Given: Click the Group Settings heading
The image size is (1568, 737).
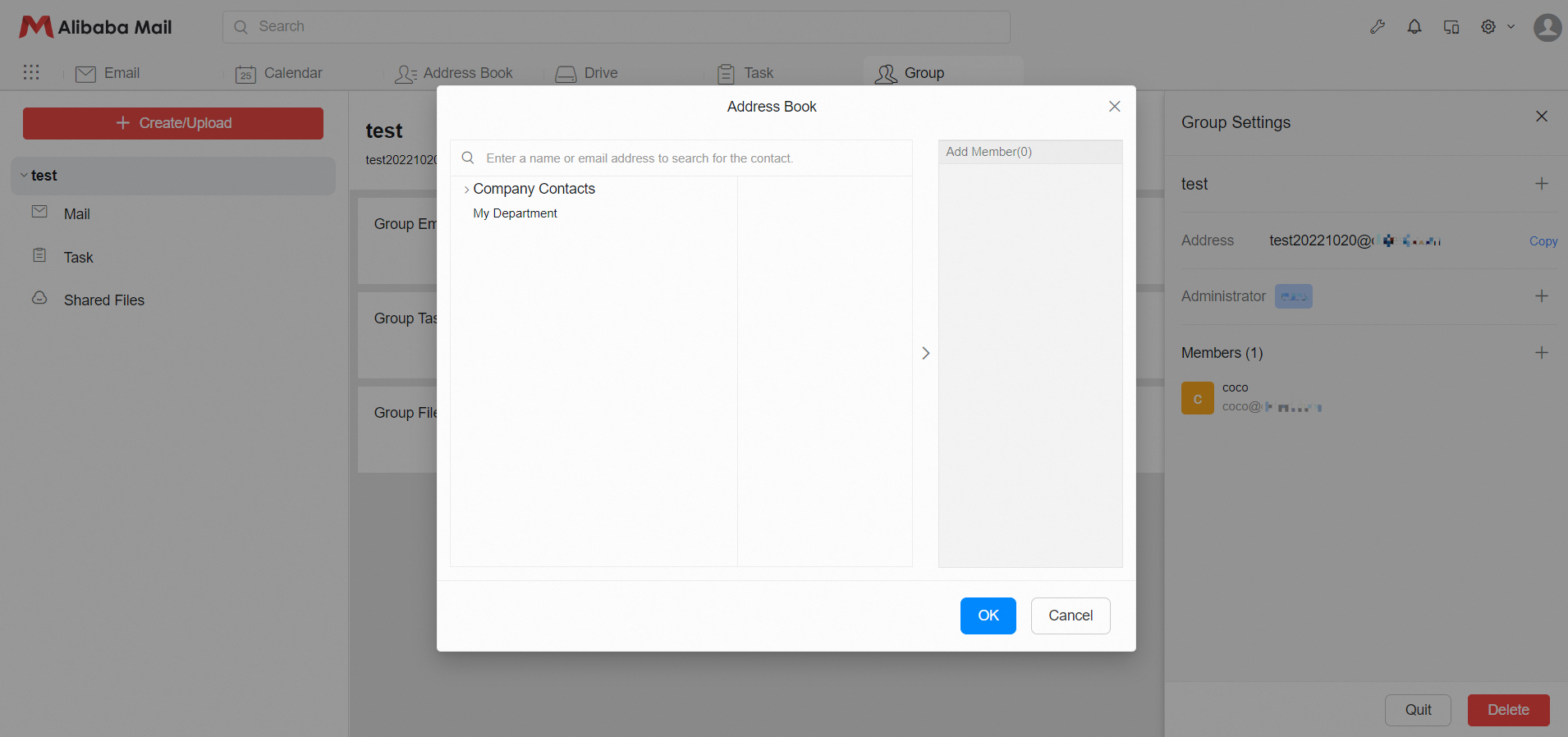Looking at the screenshot, I should [x=1236, y=122].
